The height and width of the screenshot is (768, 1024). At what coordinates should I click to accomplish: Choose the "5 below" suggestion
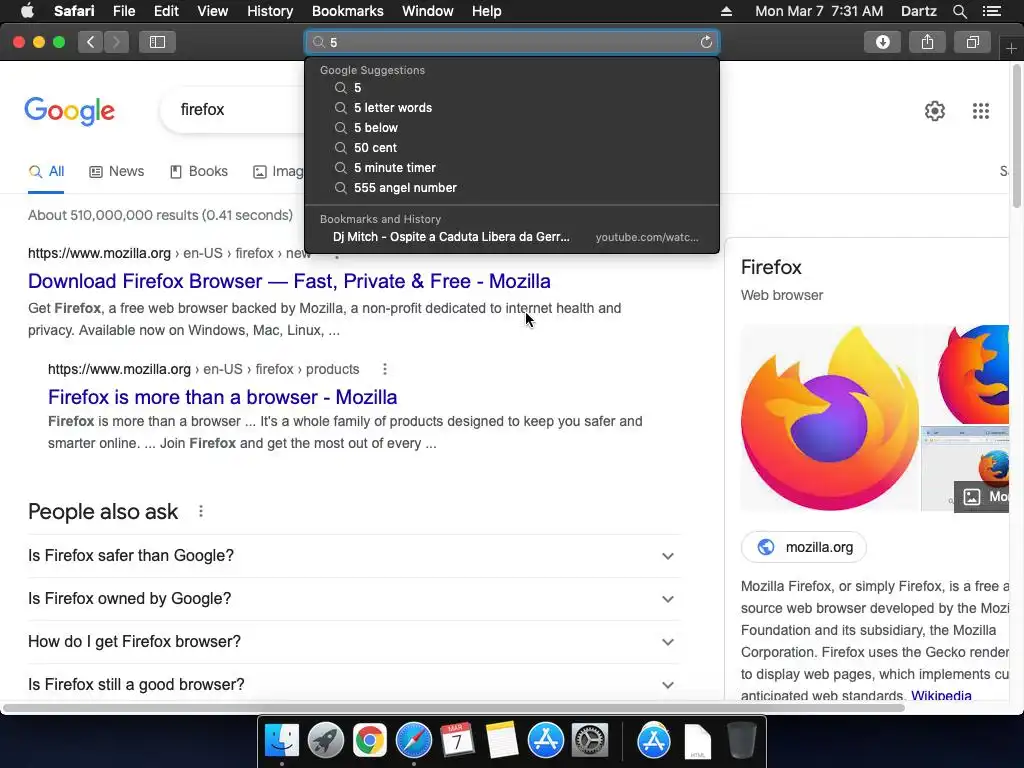point(512,128)
